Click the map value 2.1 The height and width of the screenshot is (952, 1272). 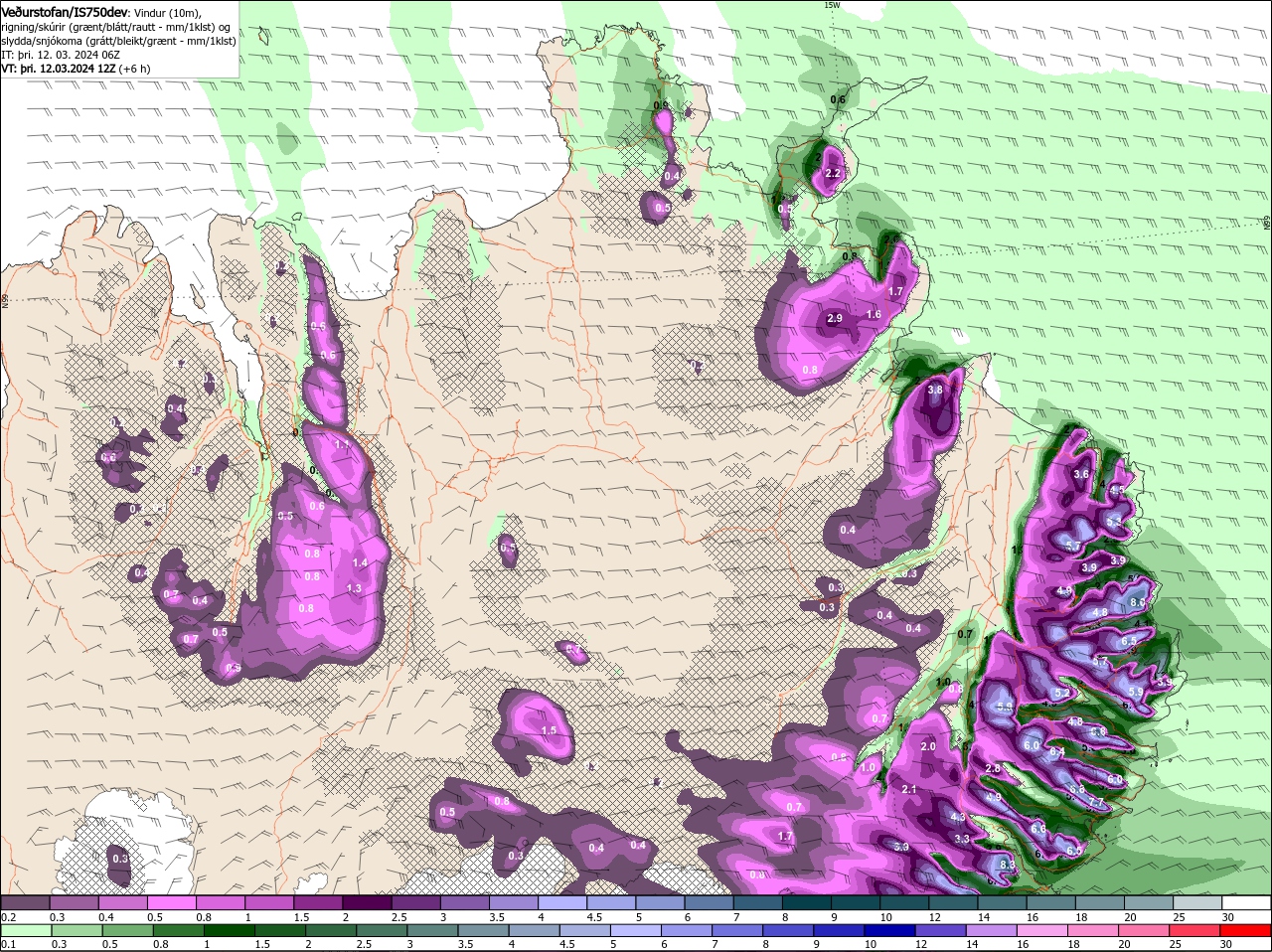(908, 789)
